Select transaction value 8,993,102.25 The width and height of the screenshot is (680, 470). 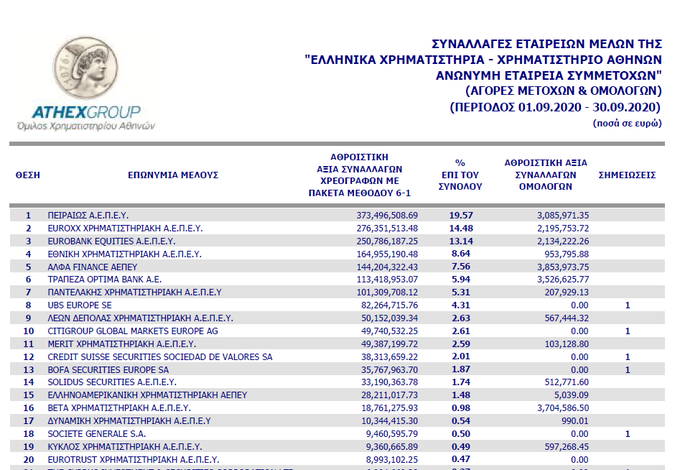tap(392, 460)
